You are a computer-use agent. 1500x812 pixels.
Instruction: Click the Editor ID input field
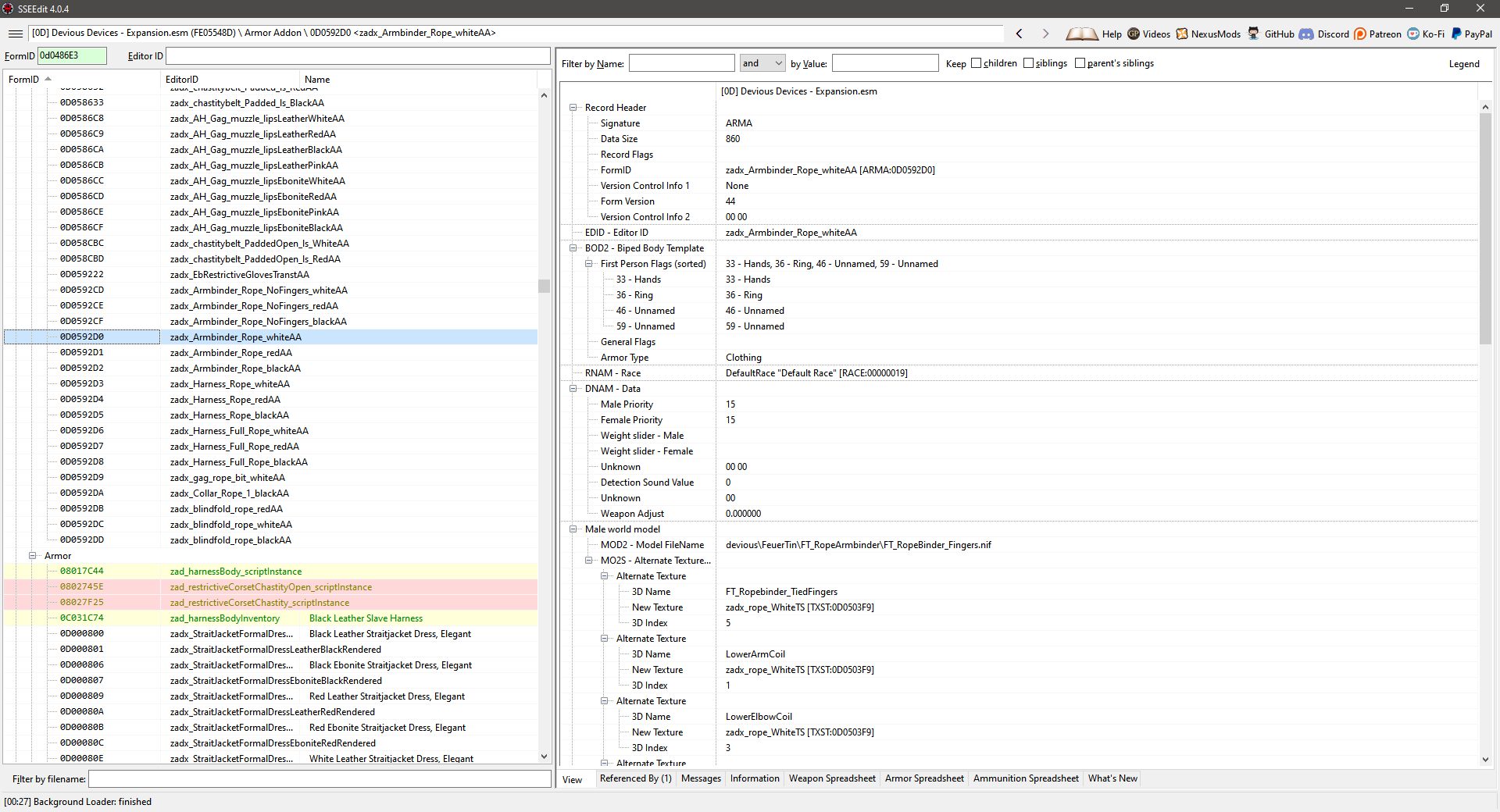(x=358, y=55)
